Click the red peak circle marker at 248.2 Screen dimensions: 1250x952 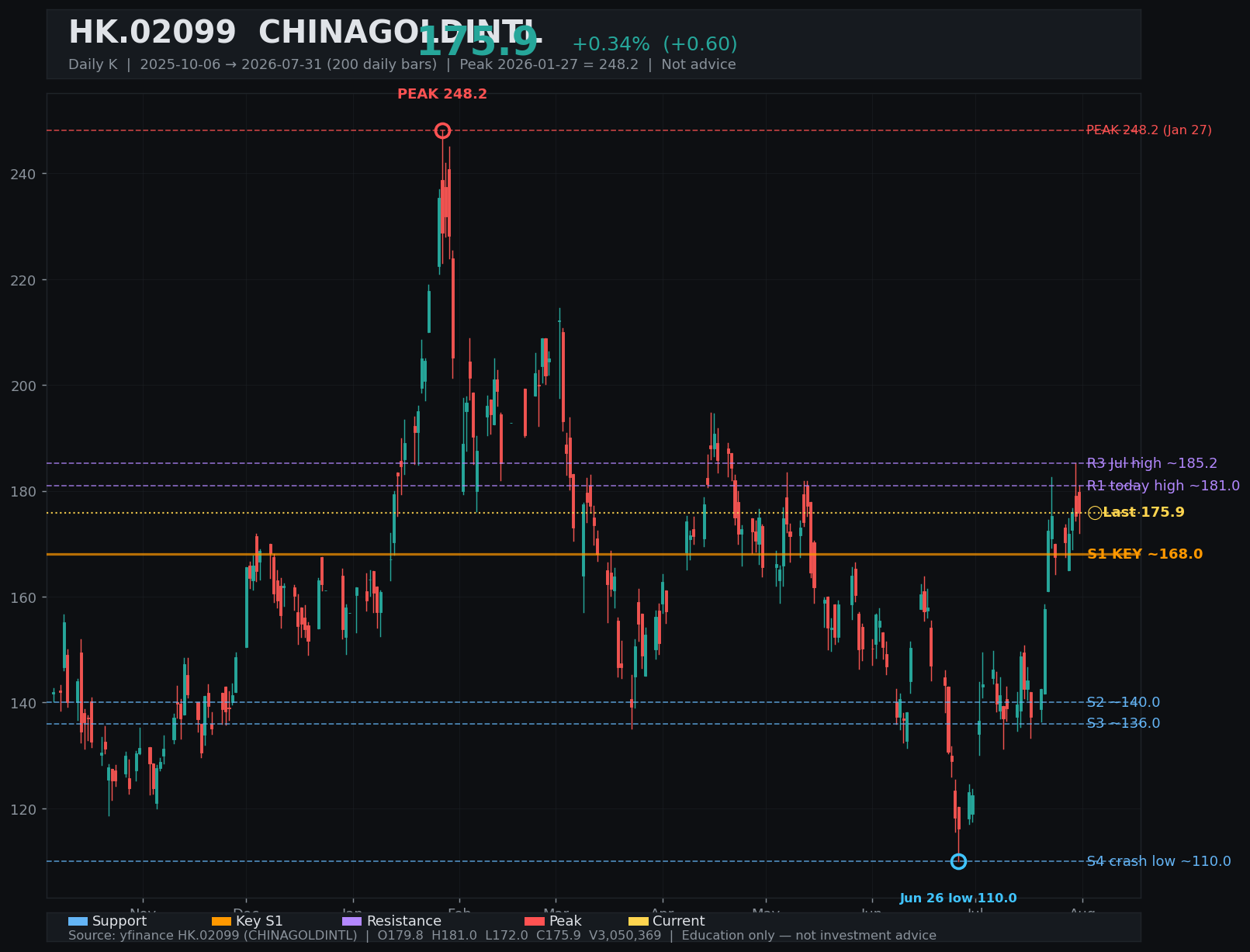click(x=442, y=130)
